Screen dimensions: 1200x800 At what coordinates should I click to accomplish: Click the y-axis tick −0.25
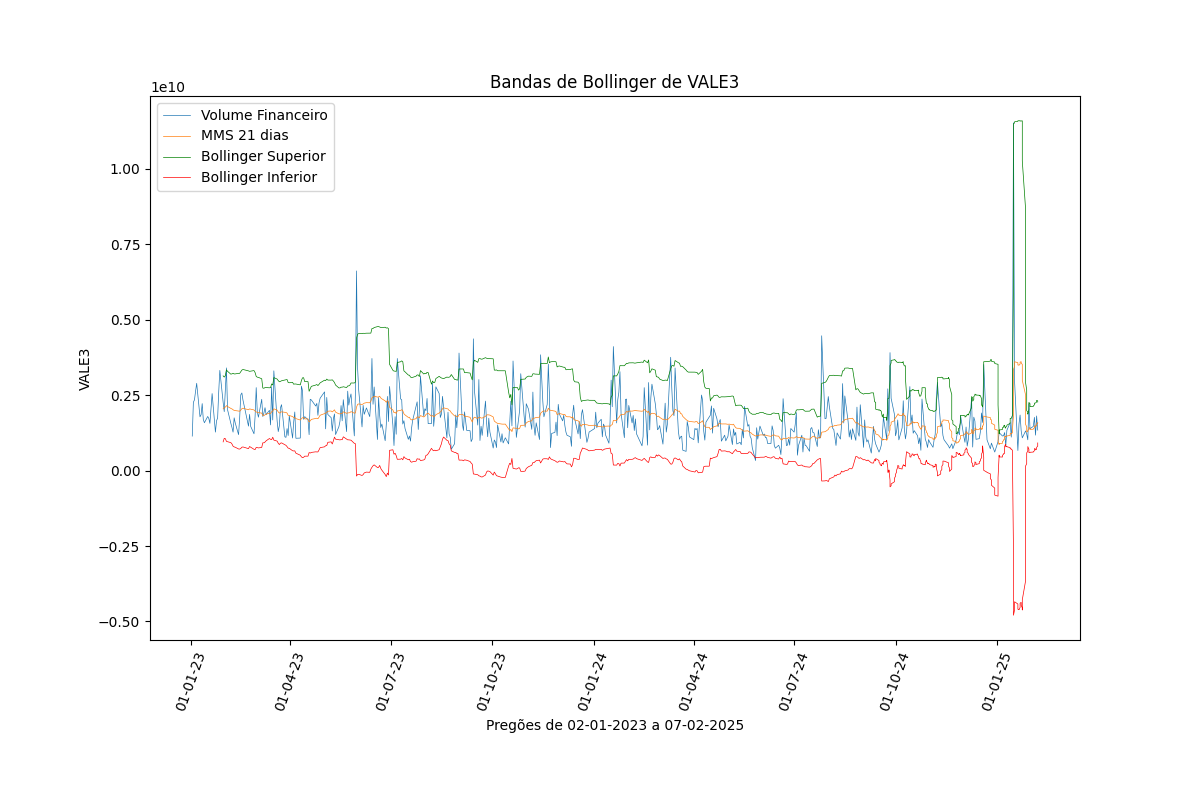pos(120,547)
